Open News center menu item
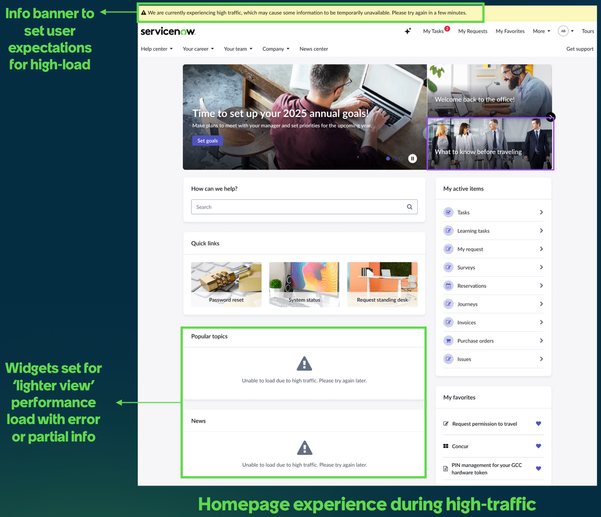This screenshot has width=601, height=517. point(314,49)
